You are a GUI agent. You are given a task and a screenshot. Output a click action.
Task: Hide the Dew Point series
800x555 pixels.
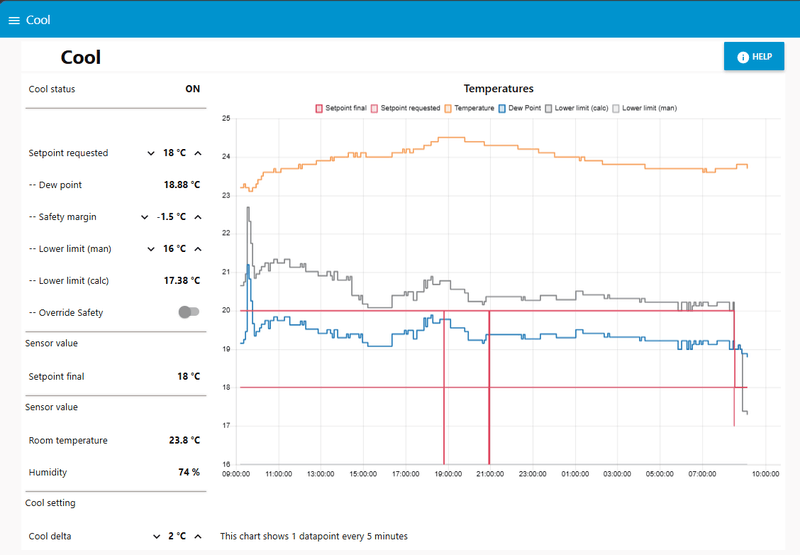[x=520, y=108]
